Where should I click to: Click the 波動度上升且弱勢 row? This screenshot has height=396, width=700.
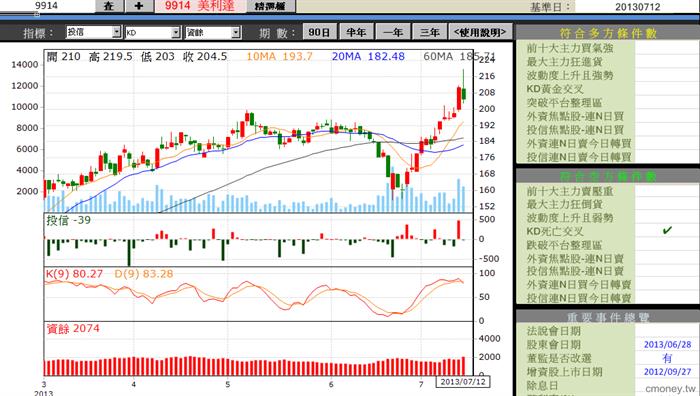tap(608, 218)
